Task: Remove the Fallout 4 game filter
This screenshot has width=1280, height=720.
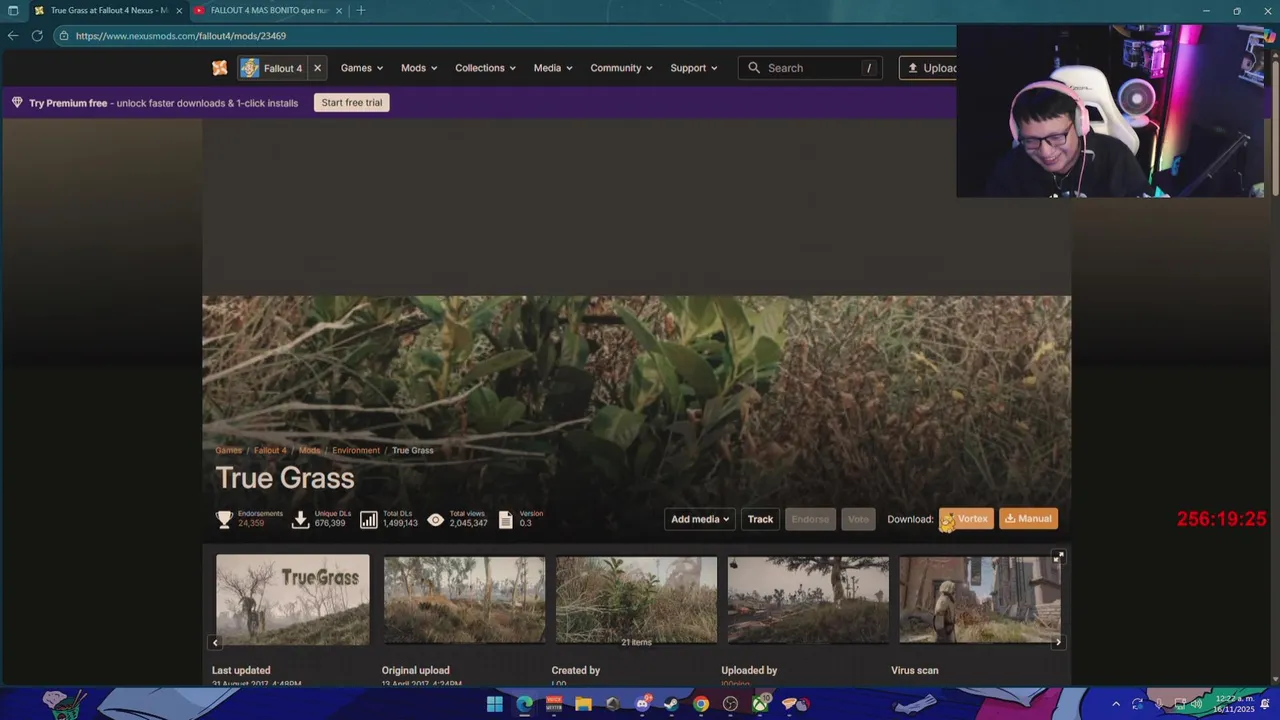Action: pyautogui.click(x=317, y=68)
